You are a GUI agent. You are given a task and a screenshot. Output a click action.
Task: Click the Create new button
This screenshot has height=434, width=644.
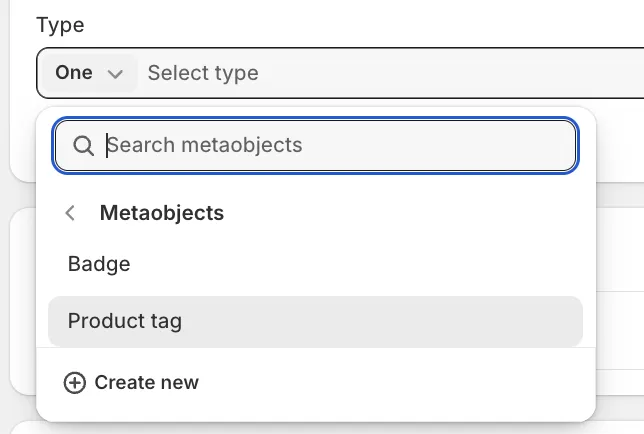click(x=131, y=383)
